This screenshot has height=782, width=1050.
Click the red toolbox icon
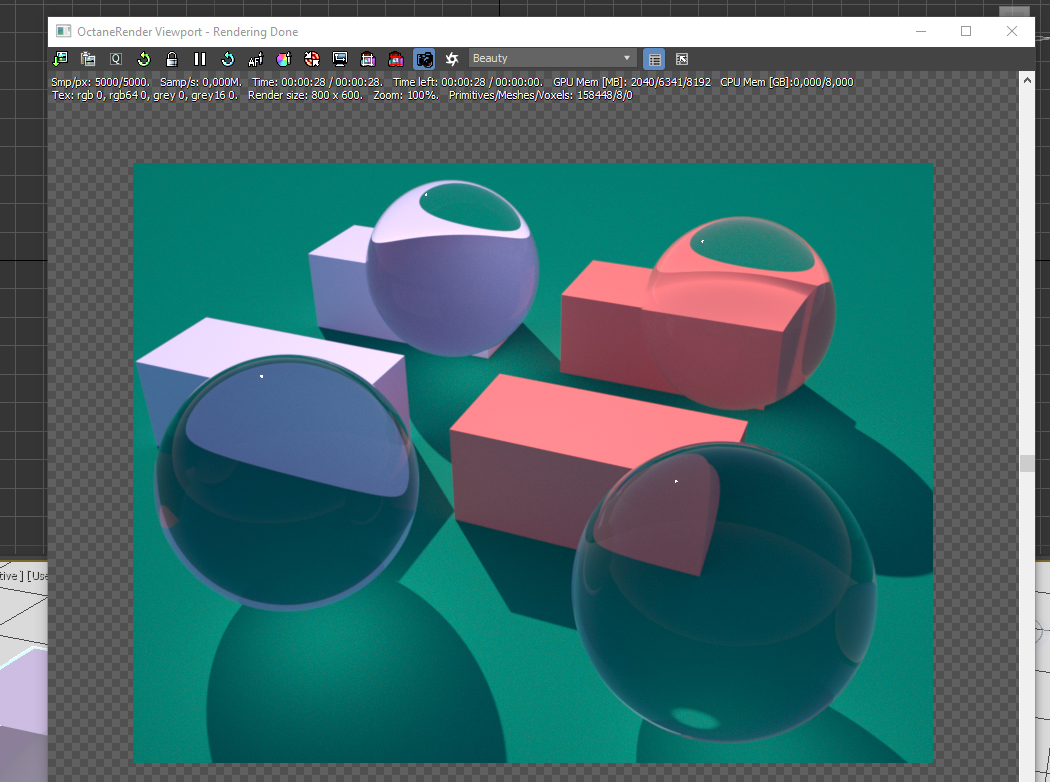[x=396, y=59]
